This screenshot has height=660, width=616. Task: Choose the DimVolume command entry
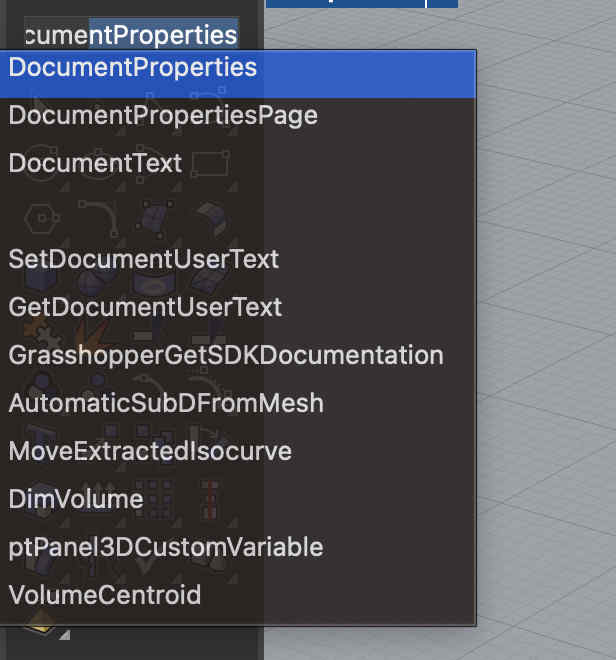click(76, 499)
